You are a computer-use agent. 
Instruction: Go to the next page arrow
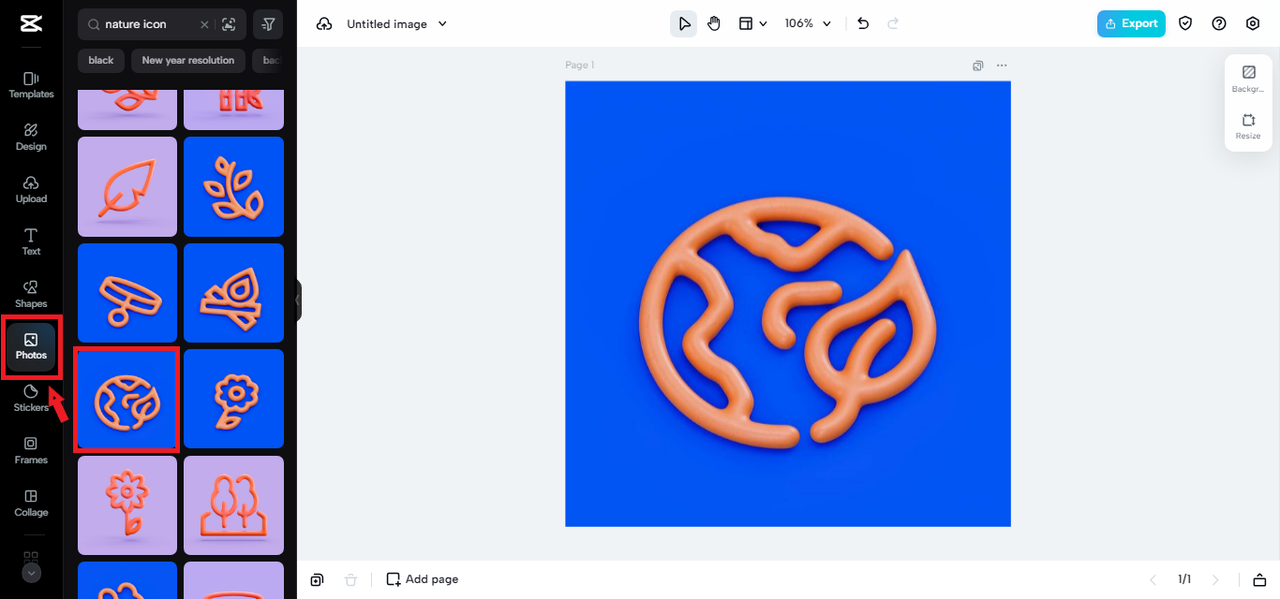coord(1215,580)
